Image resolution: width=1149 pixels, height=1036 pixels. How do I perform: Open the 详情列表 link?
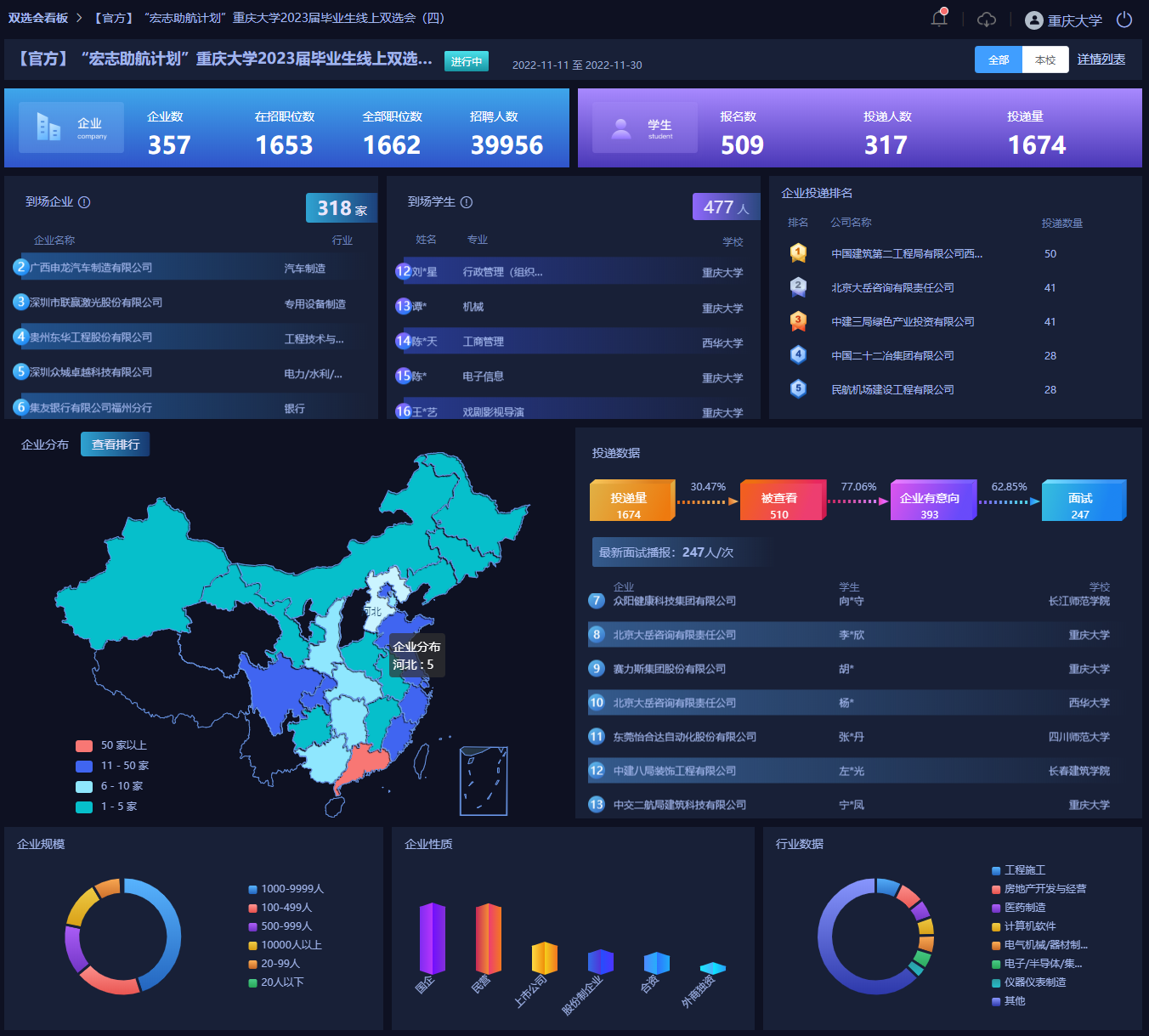1101,59
